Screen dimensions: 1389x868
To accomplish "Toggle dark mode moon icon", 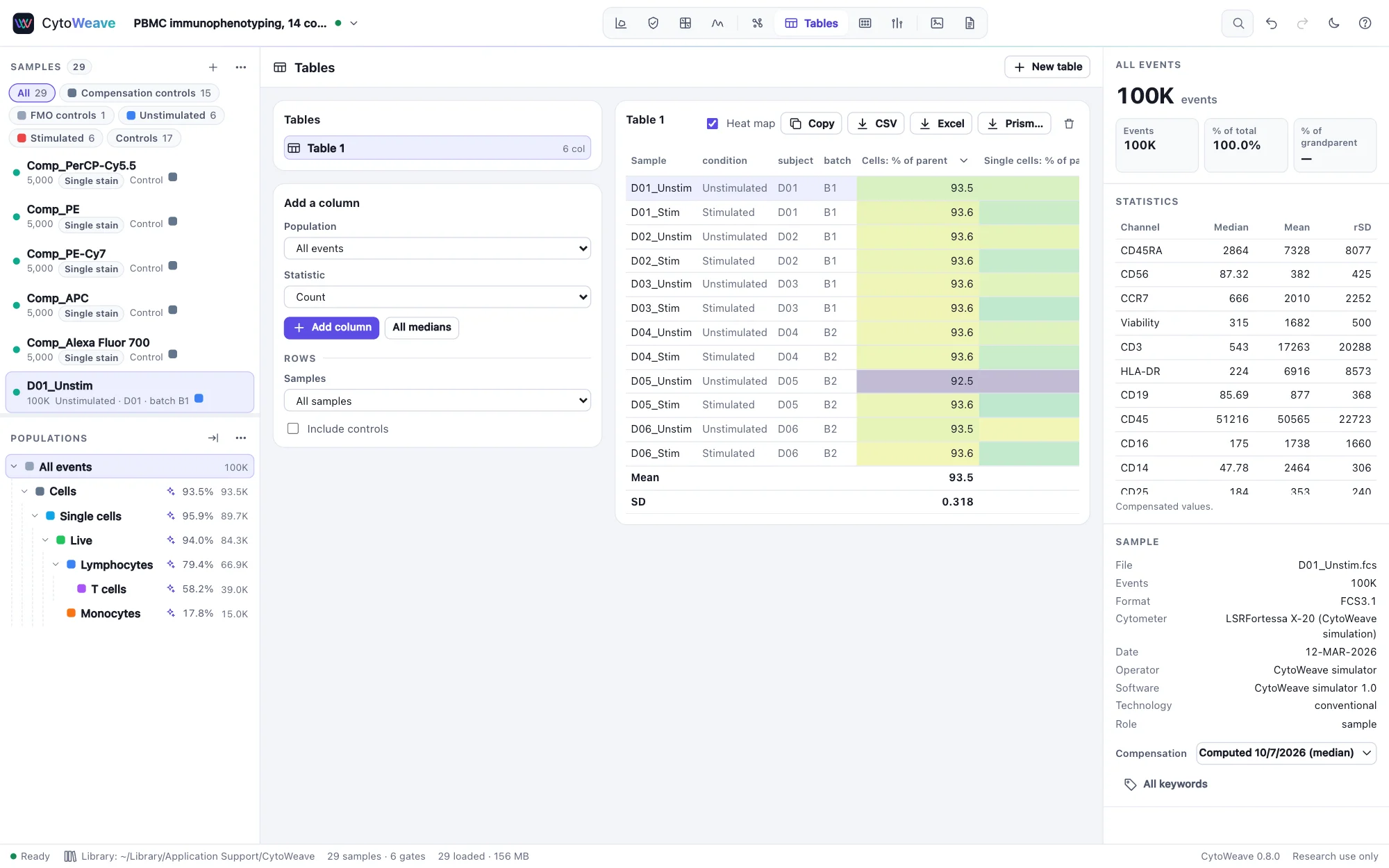I will (x=1333, y=23).
